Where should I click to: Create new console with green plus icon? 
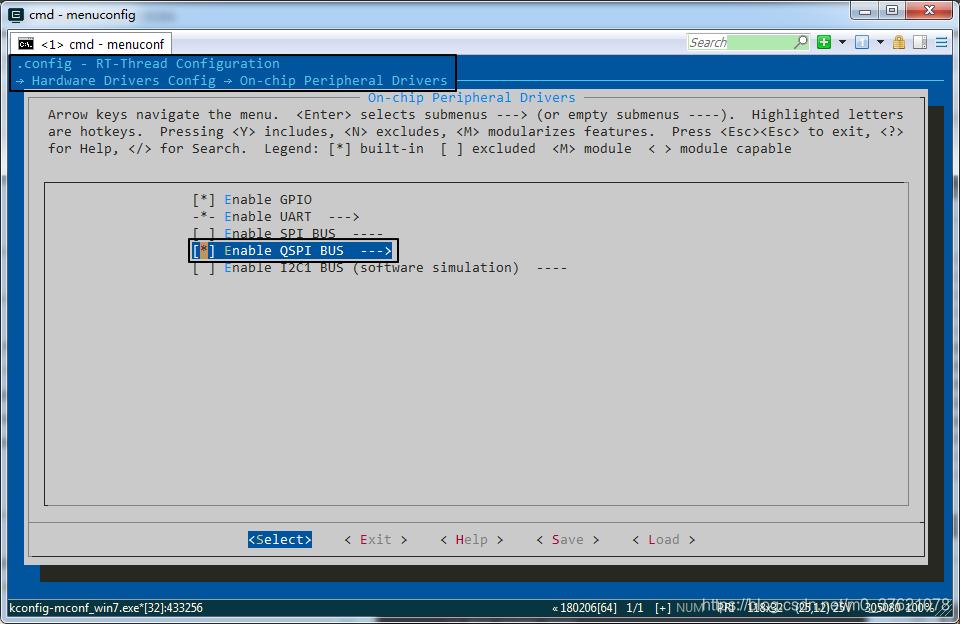[x=824, y=42]
